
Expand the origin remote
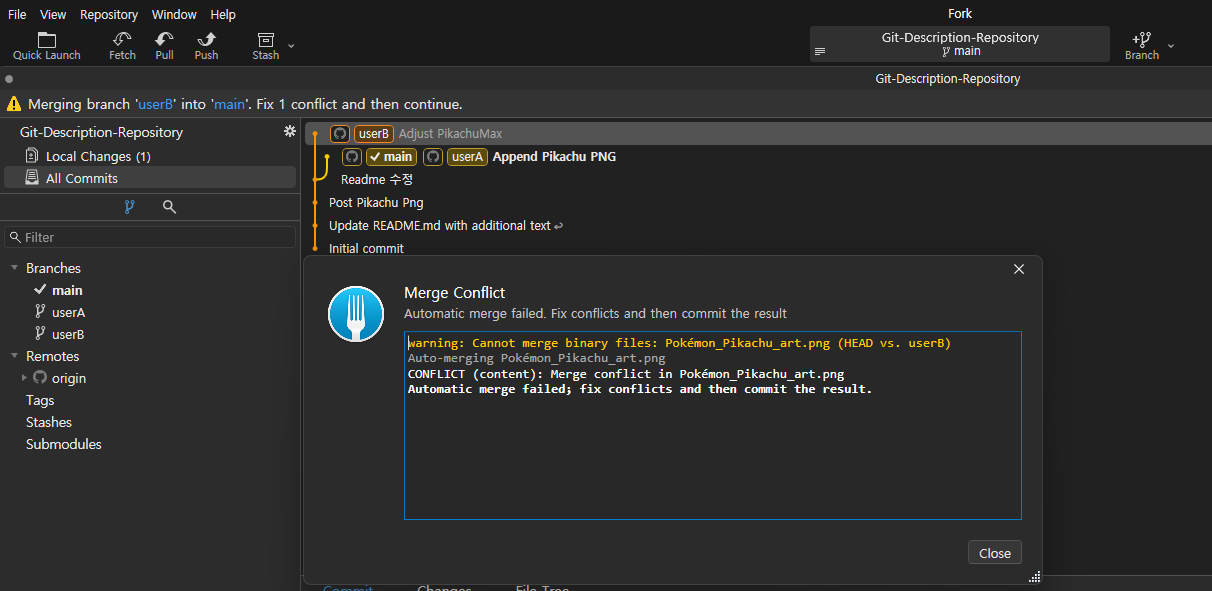(x=25, y=378)
